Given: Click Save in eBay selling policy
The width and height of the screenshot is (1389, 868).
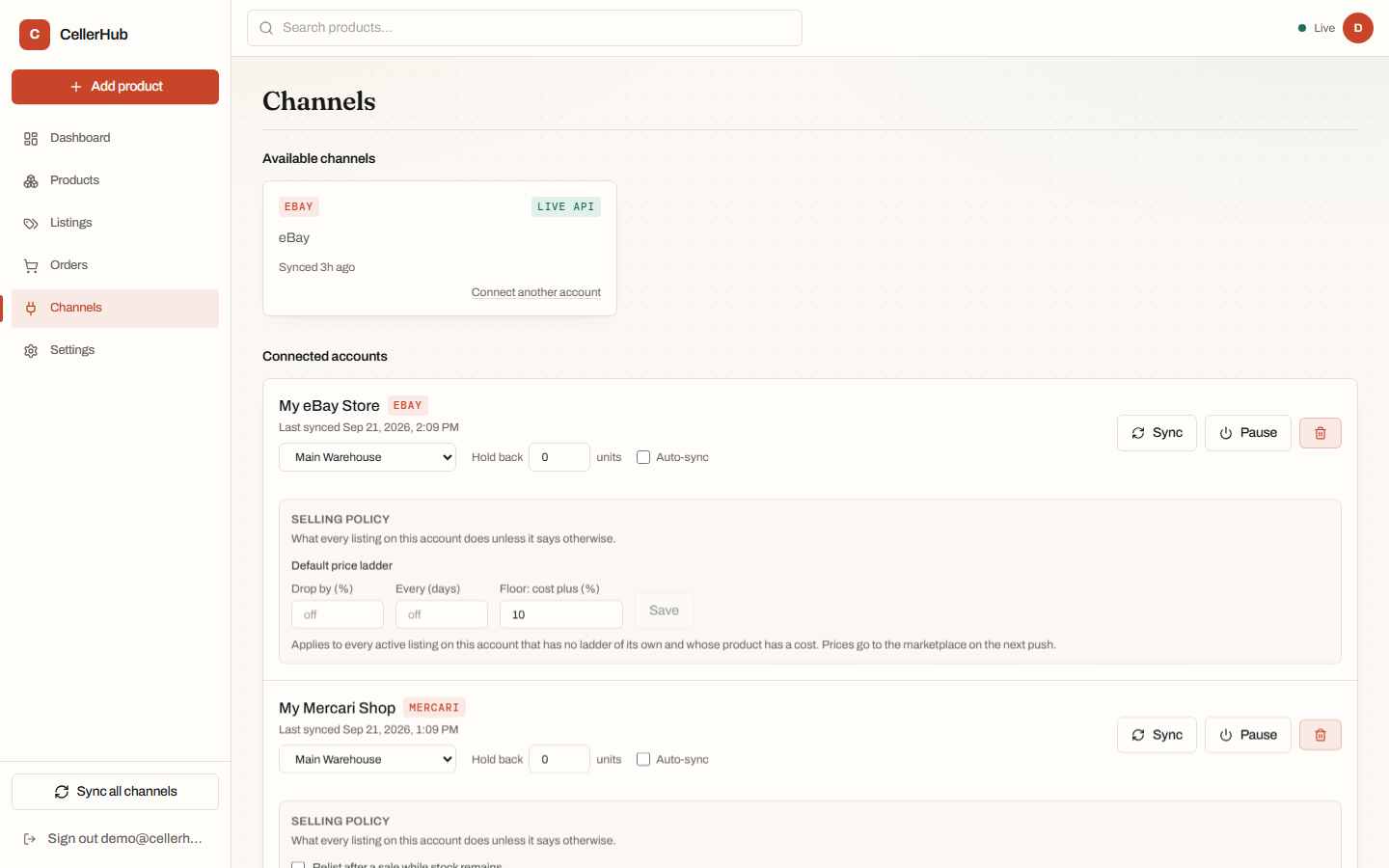Looking at the screenshot, I should [664, 610].
